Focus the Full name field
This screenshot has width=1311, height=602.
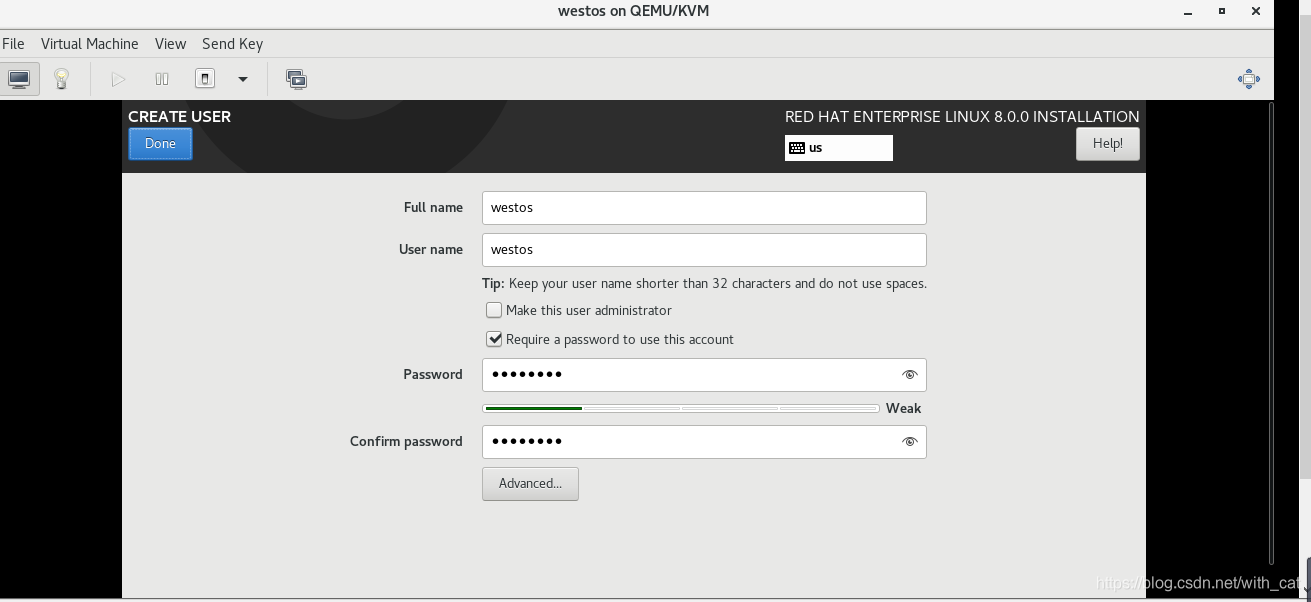(704, 208)
